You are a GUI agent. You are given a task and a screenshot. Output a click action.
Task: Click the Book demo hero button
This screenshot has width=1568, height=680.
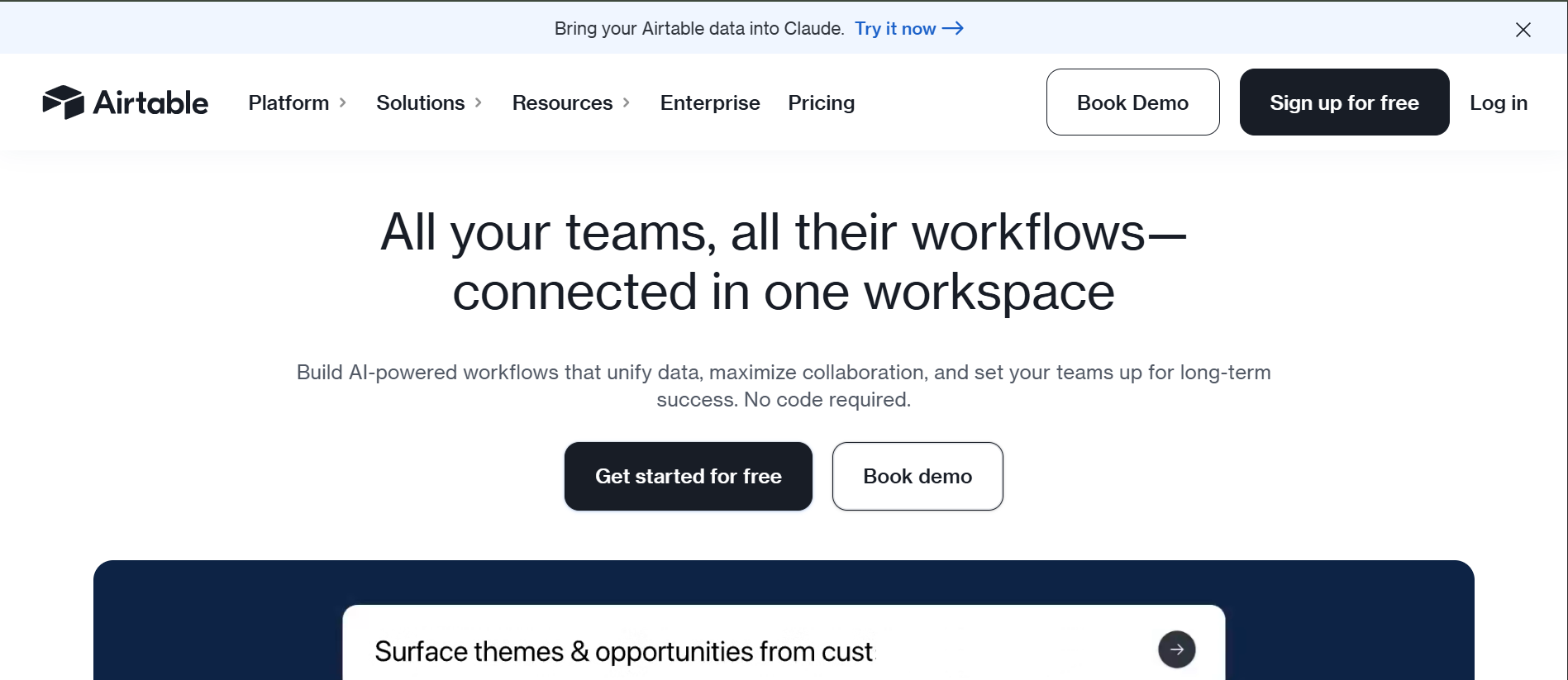pos(917,476)
